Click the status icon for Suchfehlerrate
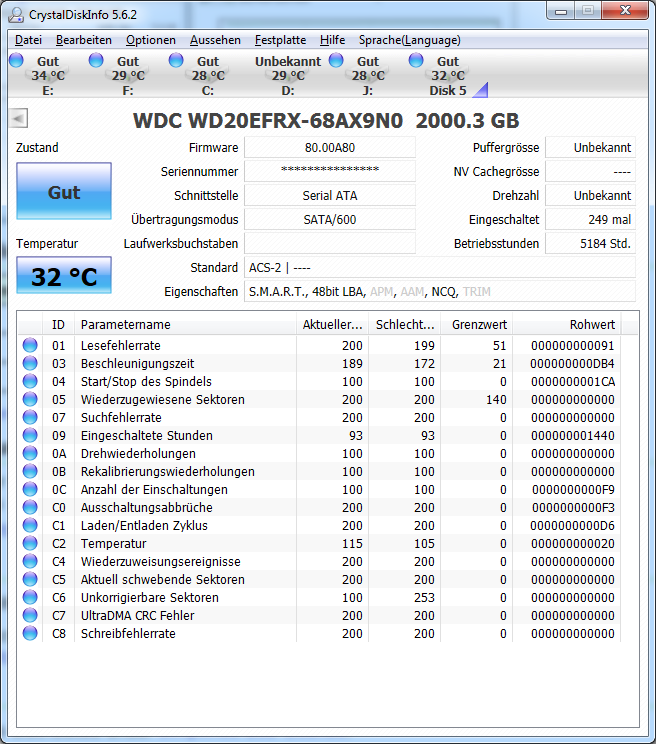The height and width of the screenshot is (744, 656). click(30, 417)
